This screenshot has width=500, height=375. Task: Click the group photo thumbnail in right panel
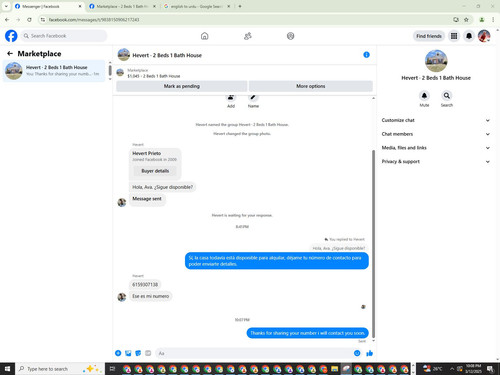click(x=436, y=61)
